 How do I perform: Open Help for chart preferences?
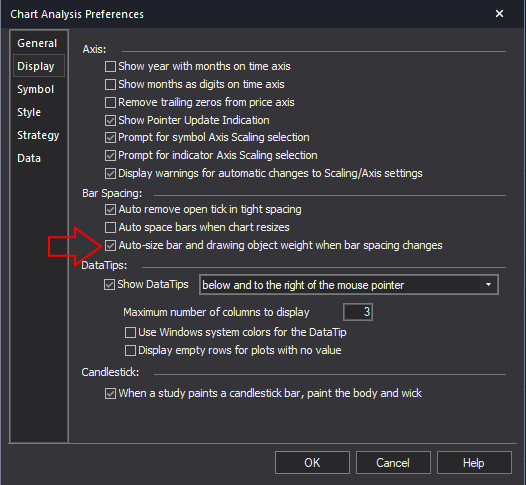tap(474, 463)
